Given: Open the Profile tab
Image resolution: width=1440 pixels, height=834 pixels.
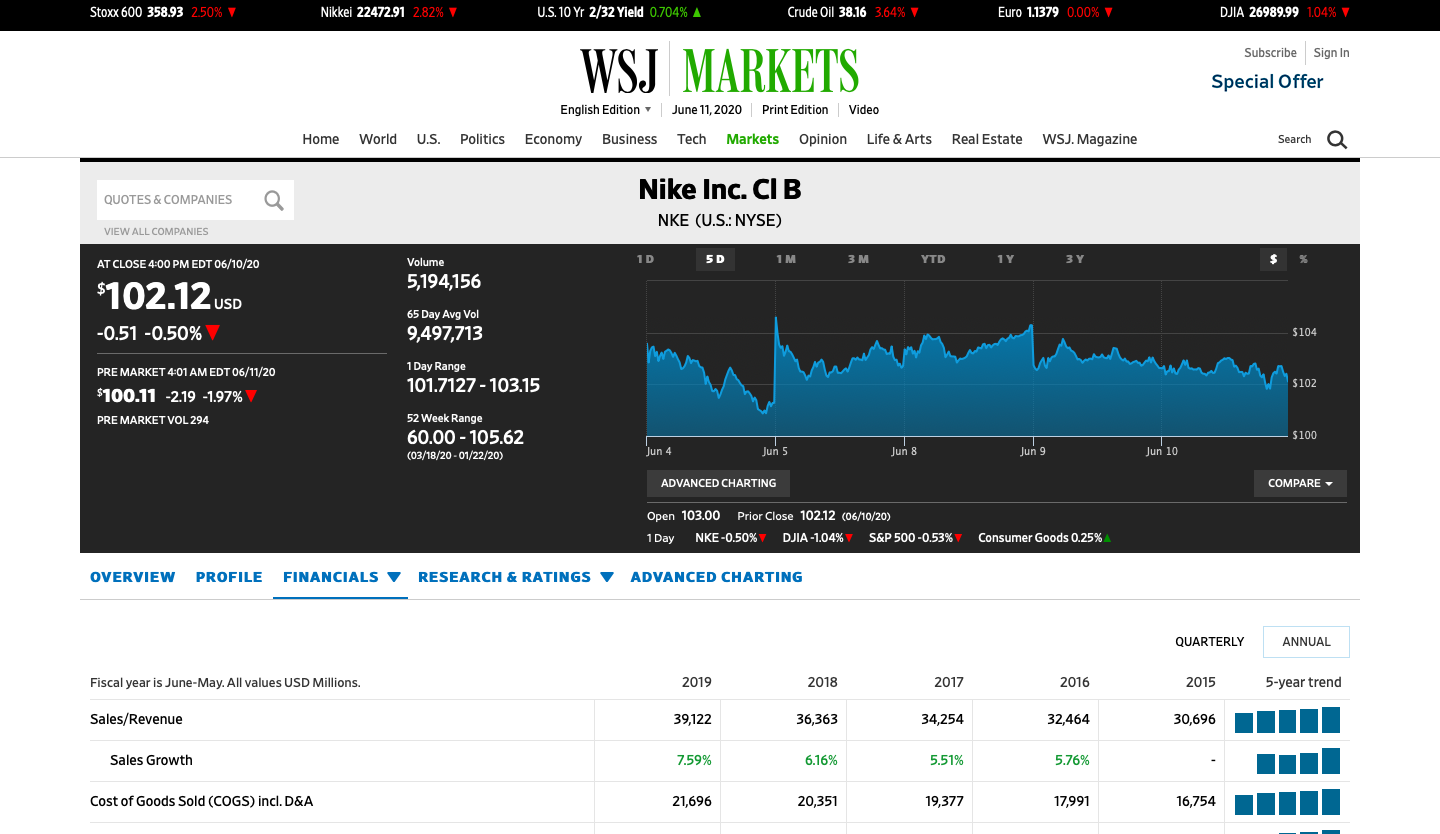Looking at the screenshot, I should click(x=229, y=577).
